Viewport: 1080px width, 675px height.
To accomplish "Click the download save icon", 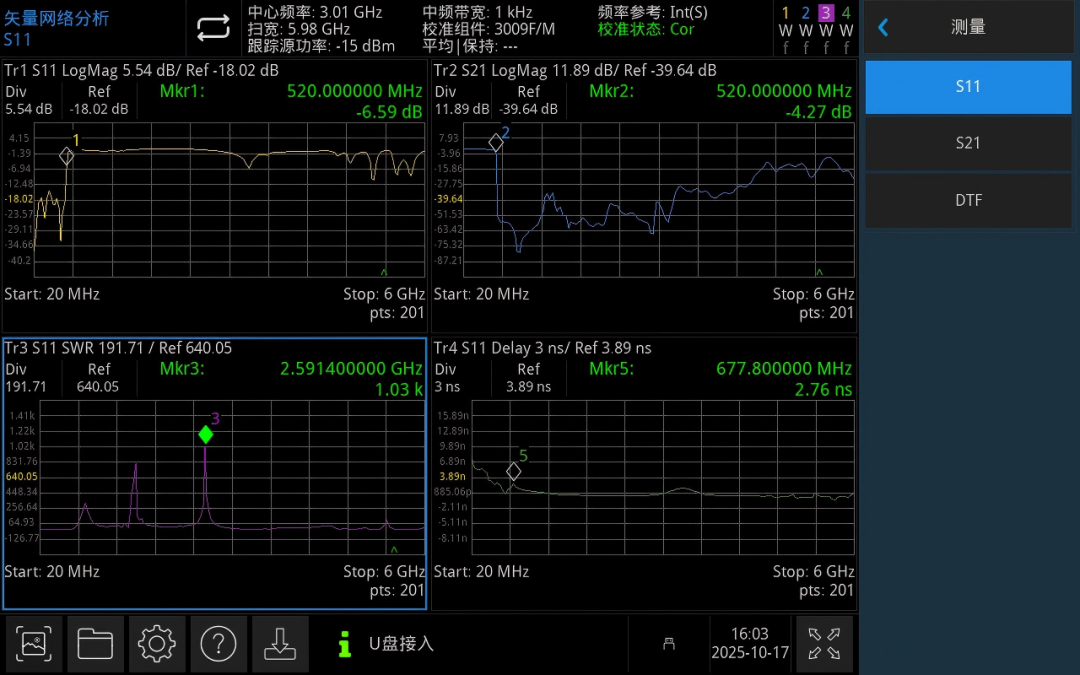I will [x=280, y=643].
